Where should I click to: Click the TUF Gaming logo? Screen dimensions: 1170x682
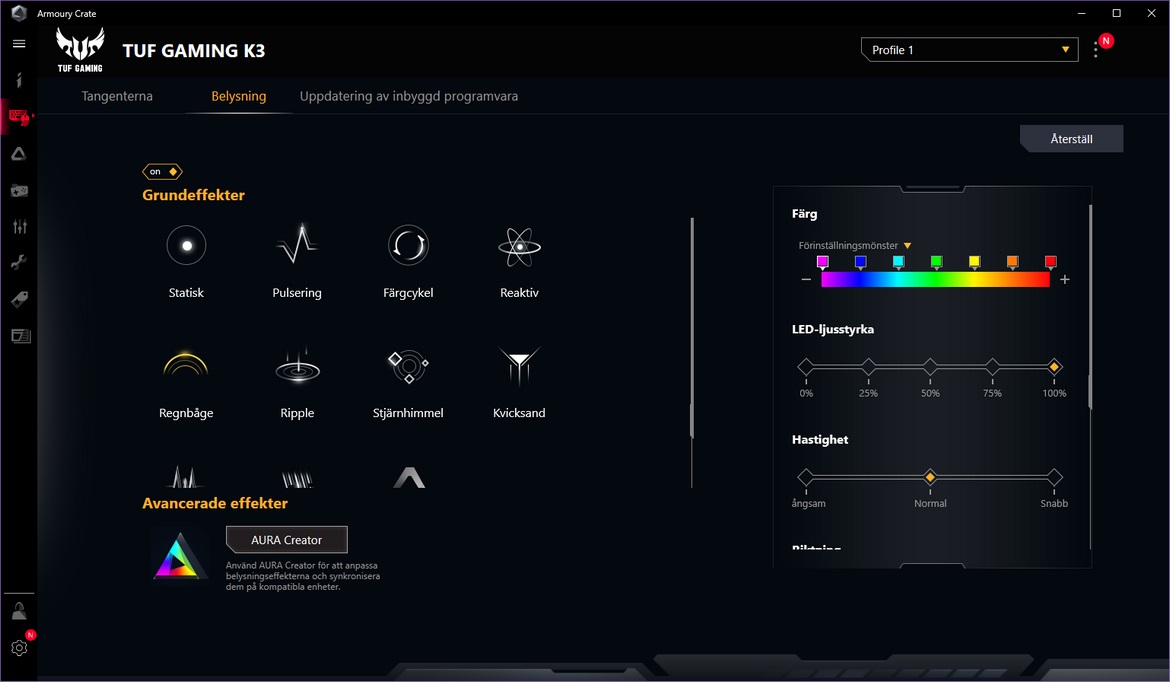[80, 49]
